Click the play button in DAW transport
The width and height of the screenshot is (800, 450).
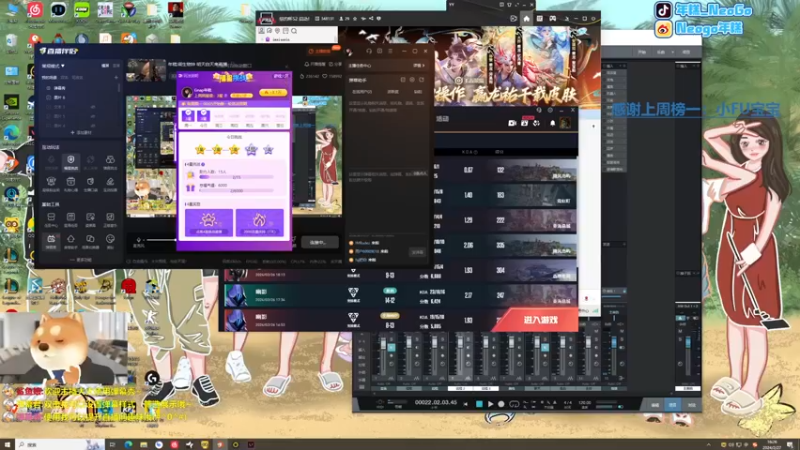[x=490, y=404]
